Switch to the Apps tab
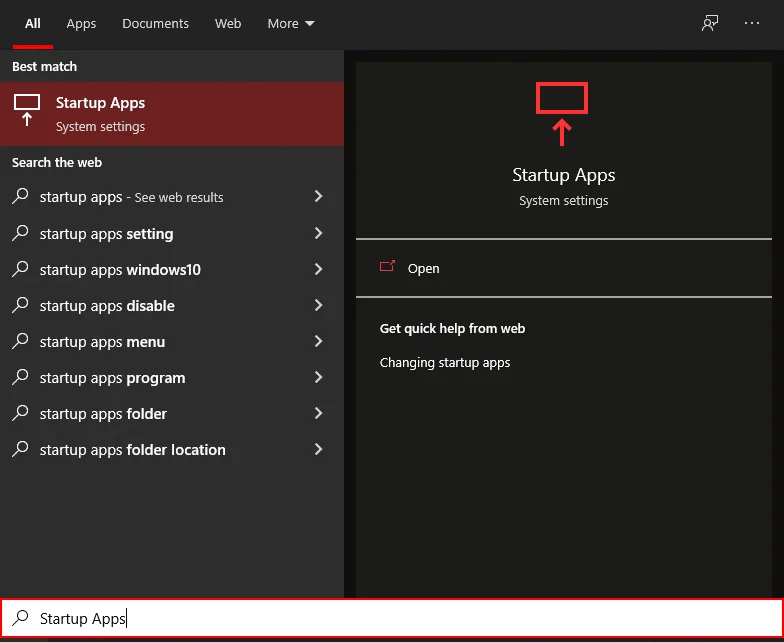The height and width of the screenshot is (642, 784). pos(81,23)
